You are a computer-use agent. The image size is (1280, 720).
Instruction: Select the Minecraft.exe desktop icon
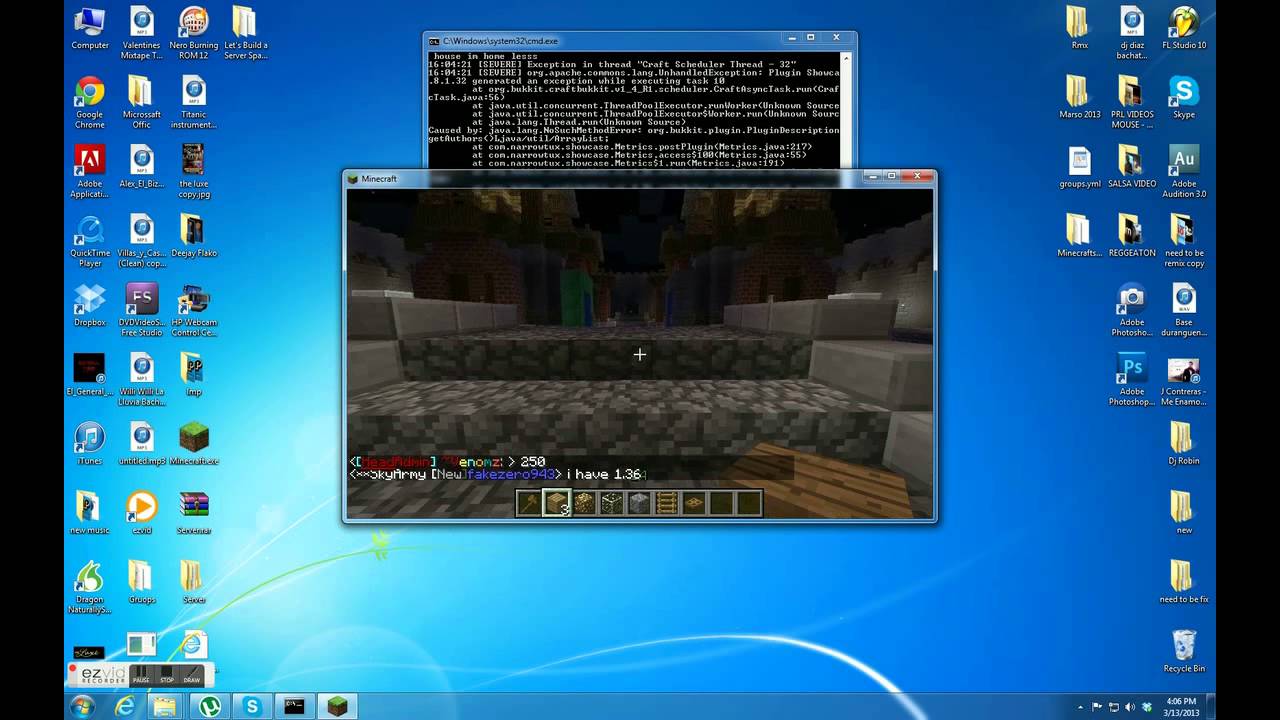pos(194,443)
